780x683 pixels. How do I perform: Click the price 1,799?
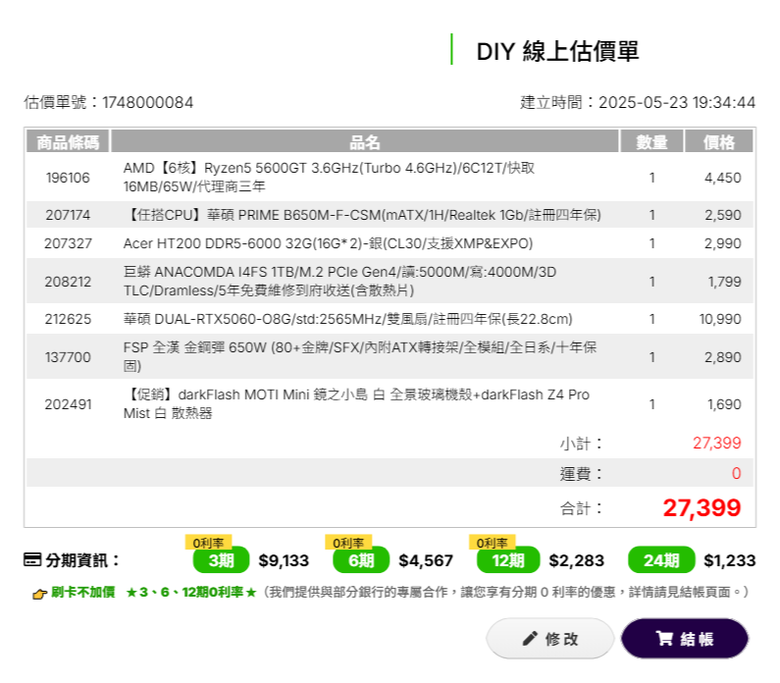724,282
